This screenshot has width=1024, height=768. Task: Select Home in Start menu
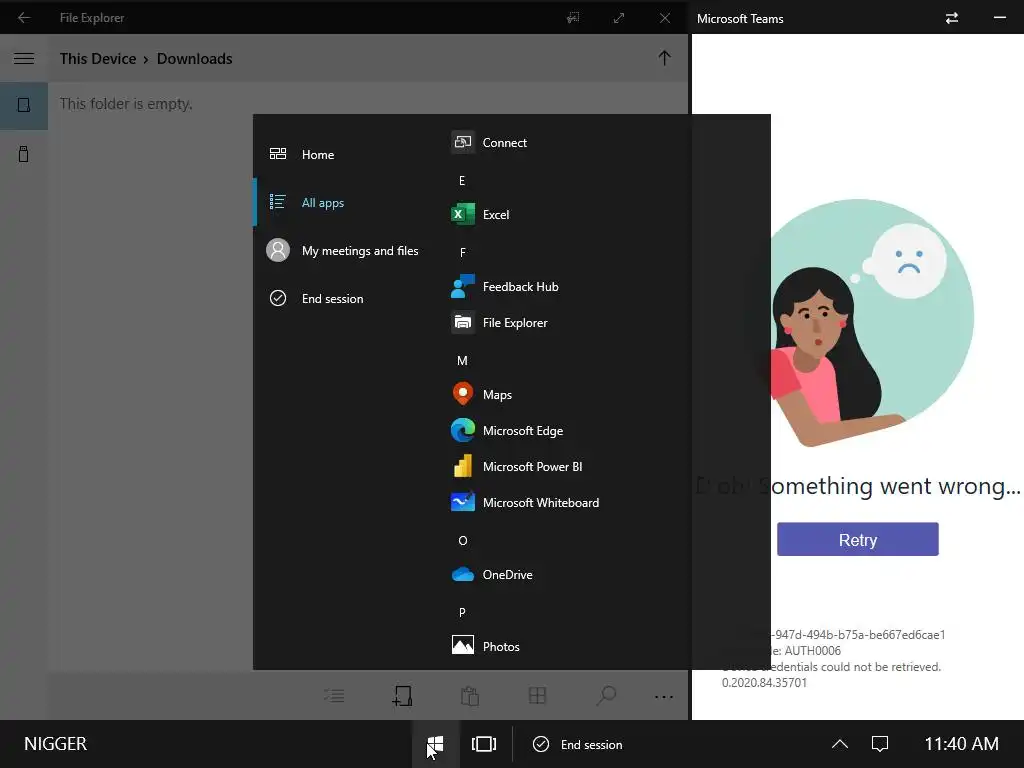point(341,155)
